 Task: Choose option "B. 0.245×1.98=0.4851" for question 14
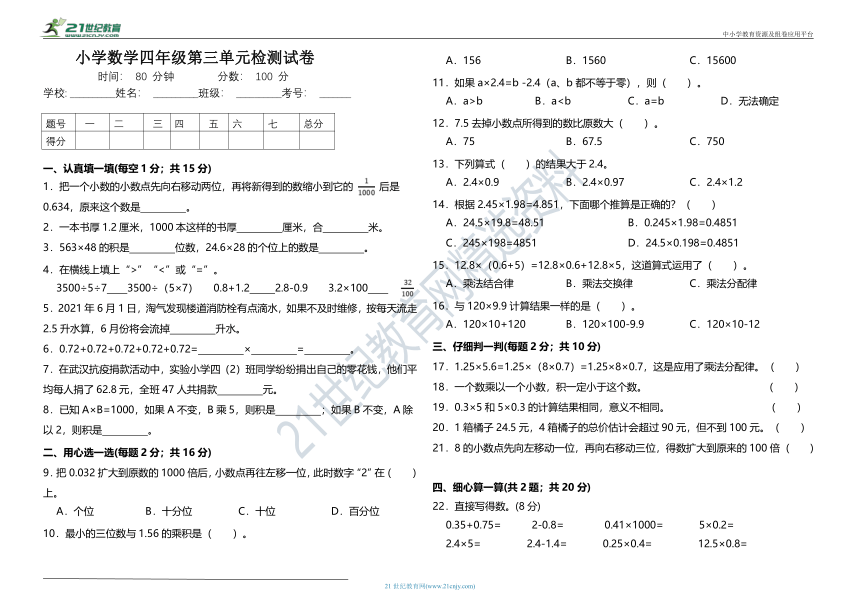pyautogui.click(x=682, y=223)
